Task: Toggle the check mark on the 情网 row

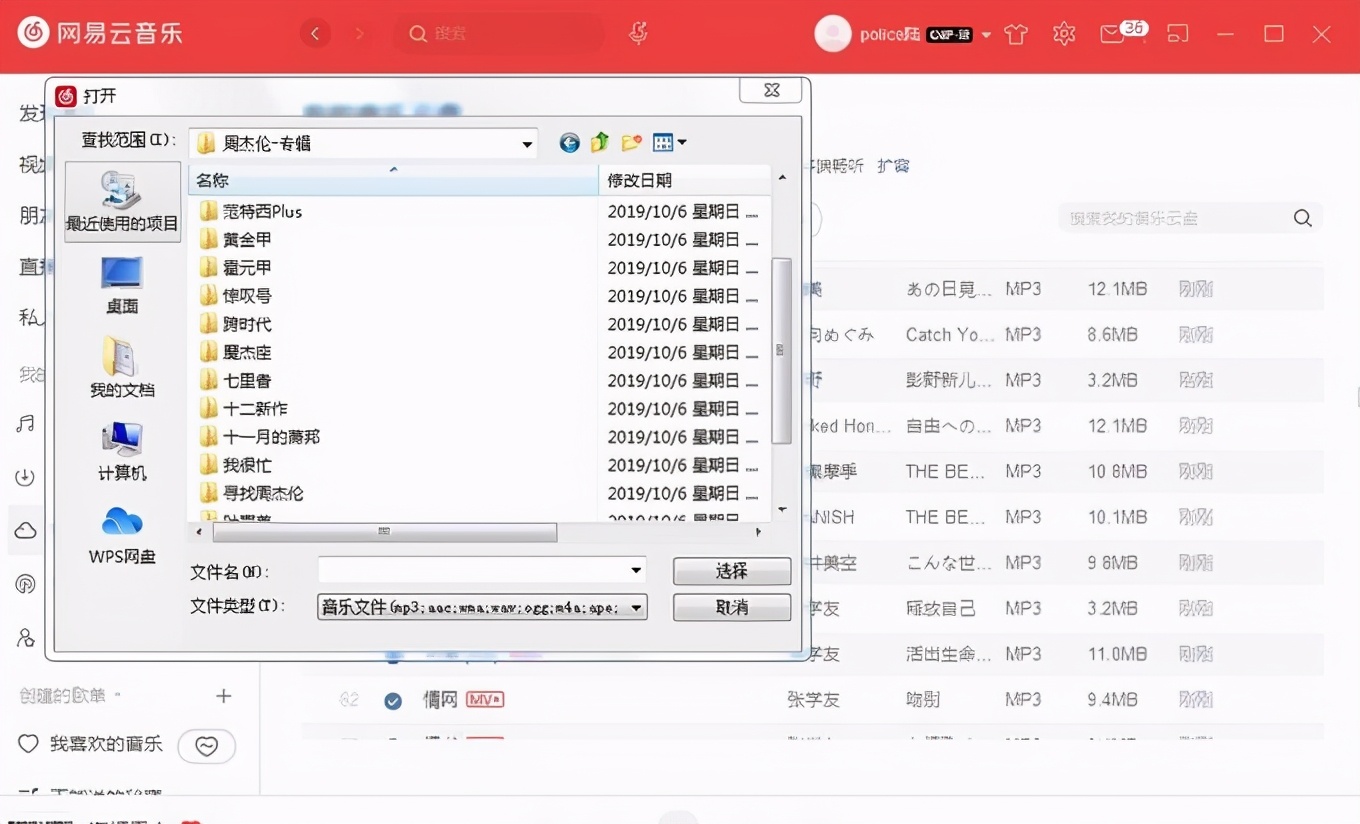Action: pyautogui.click(x=393, y=700)
